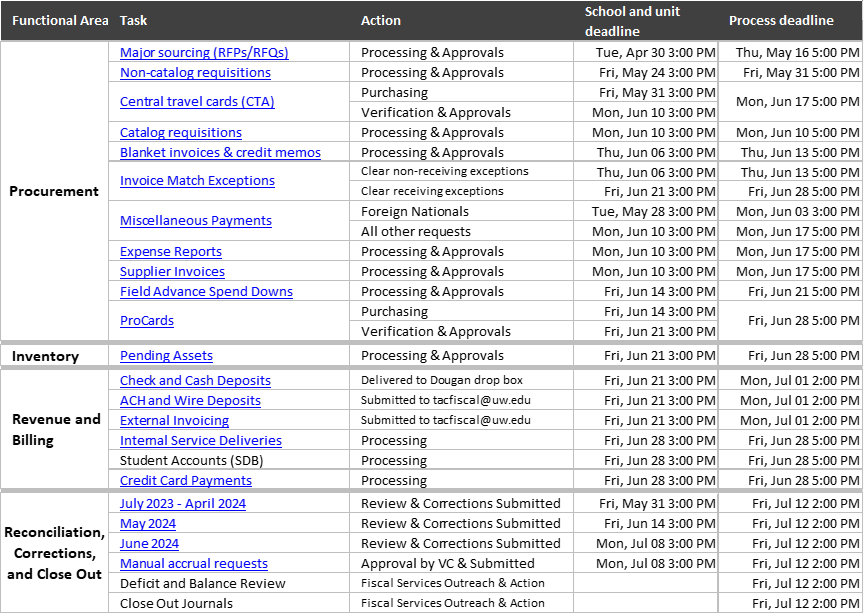Open Internal Service Deliveries link
864x614 pixels.
pos(201,440)
